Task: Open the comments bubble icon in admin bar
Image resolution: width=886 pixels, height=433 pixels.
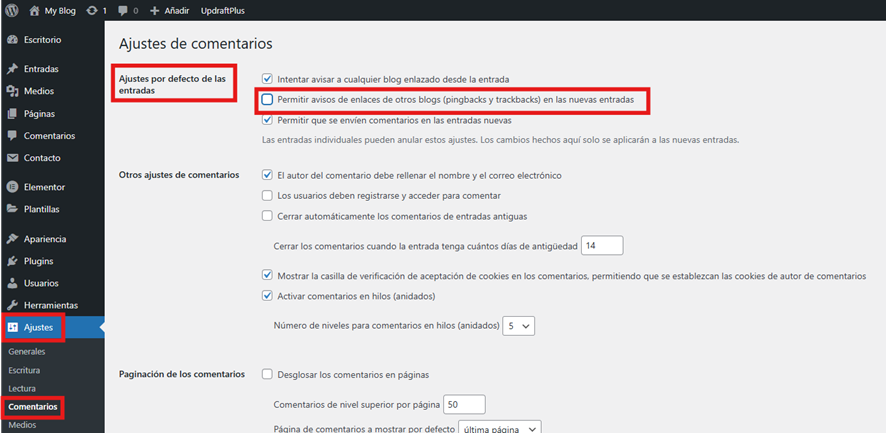Action: pos(123,10)
